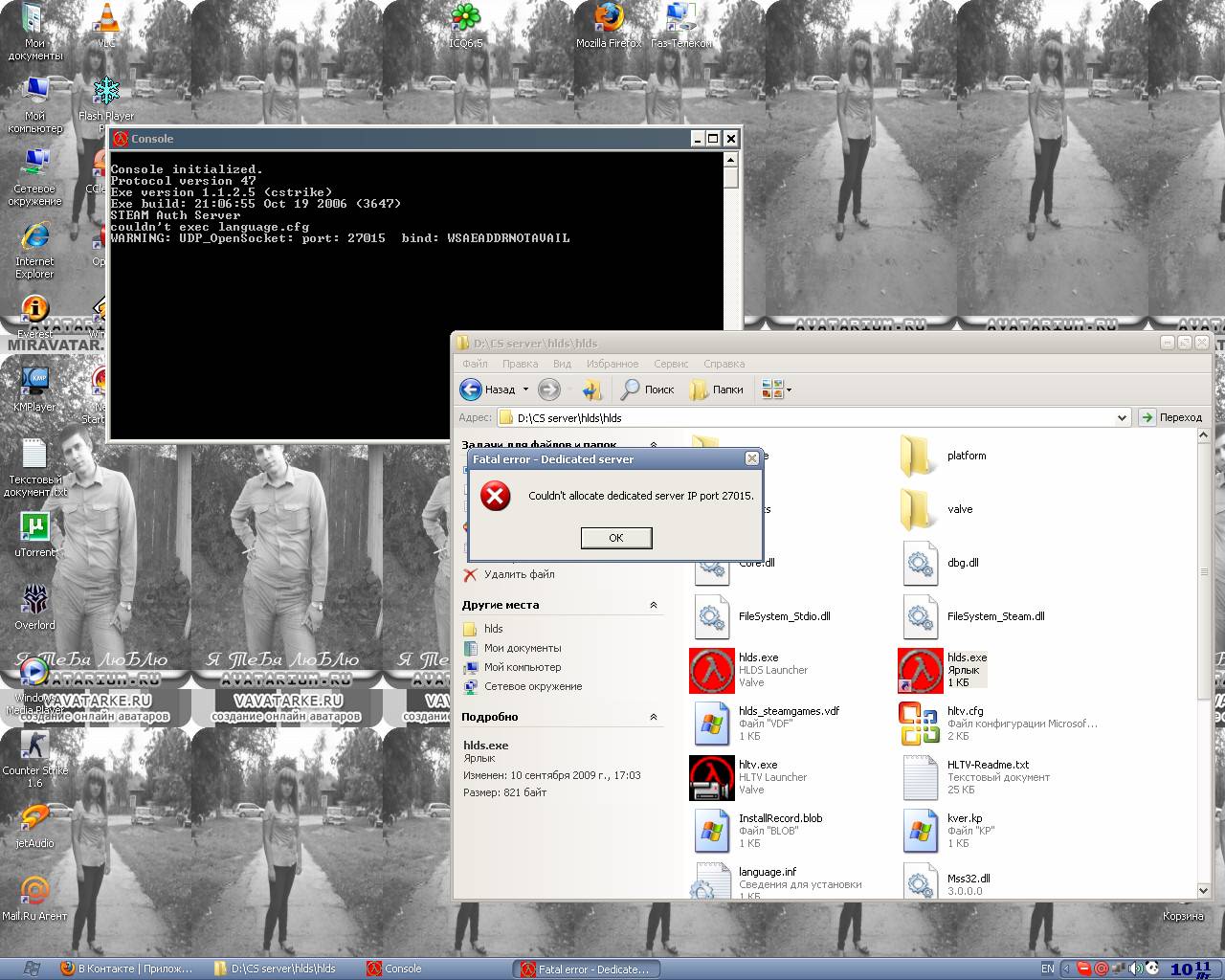The image size is (1225, 980).
Task: Open Текстовый документ.txt on desktop
Action: [35, 468]
